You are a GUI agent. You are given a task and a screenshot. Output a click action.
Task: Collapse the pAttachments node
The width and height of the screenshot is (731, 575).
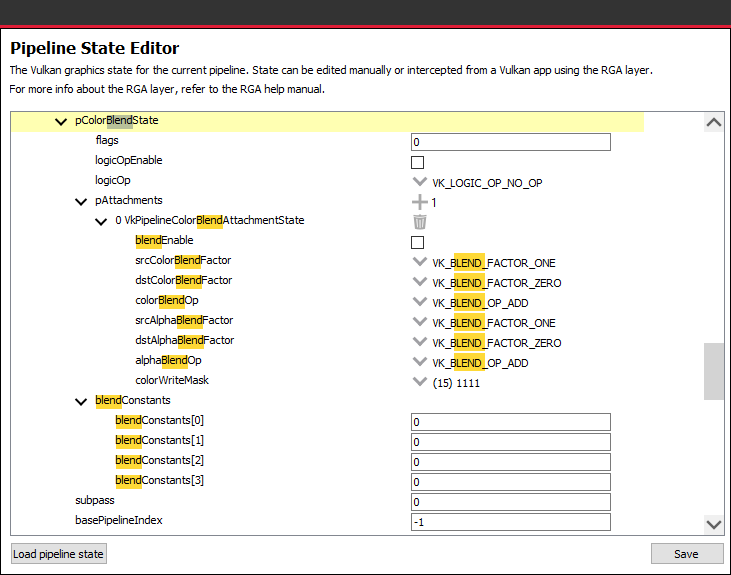pos(81,202)
